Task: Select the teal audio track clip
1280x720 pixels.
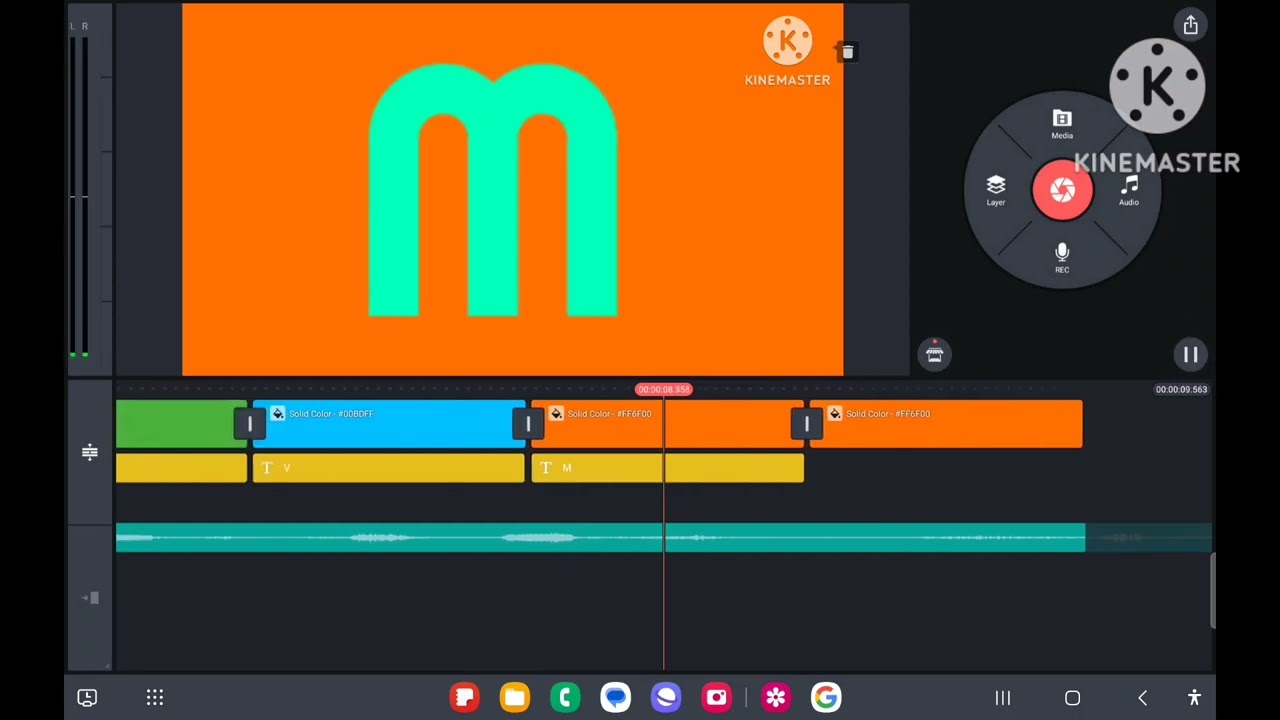Action: click(600, 538)
